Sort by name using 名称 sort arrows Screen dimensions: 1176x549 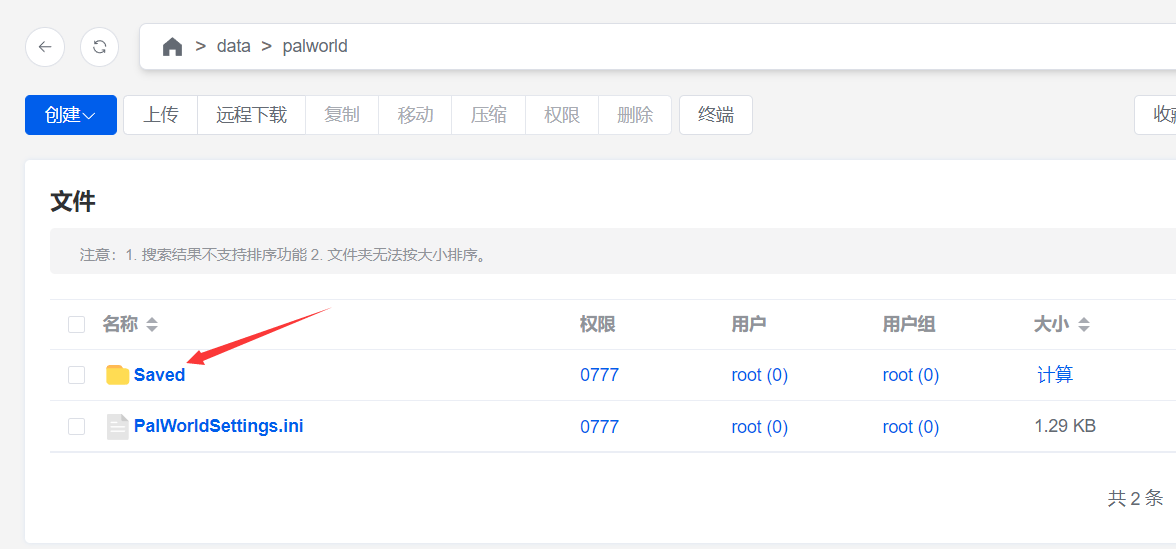(152, 325)
